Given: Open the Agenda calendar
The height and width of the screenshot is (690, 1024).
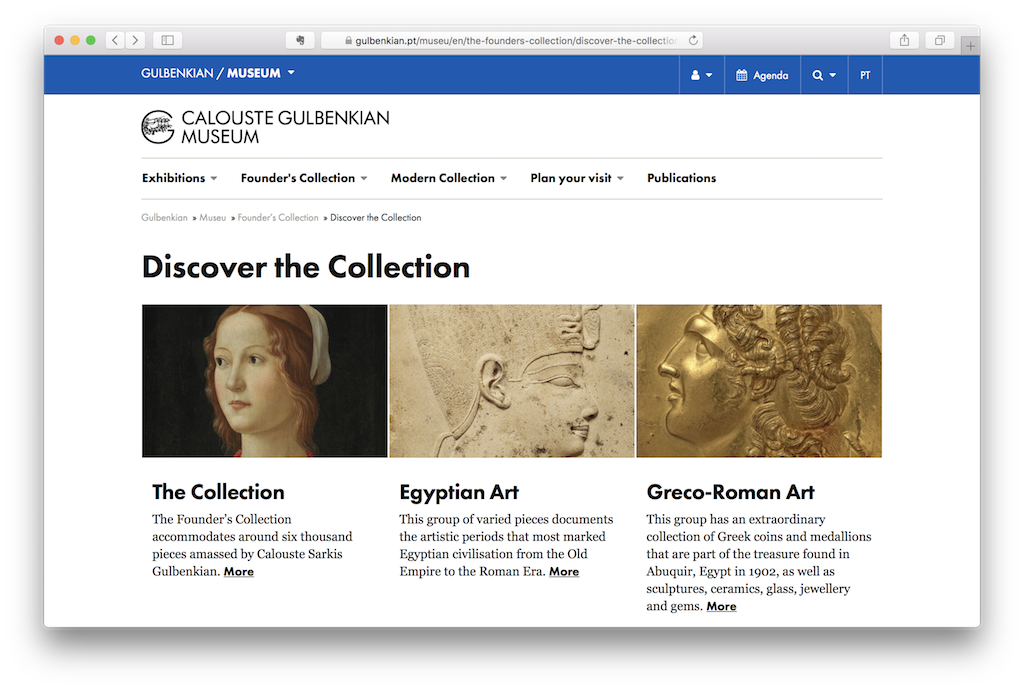Looking at the screenshot, I should pos(762,75).
